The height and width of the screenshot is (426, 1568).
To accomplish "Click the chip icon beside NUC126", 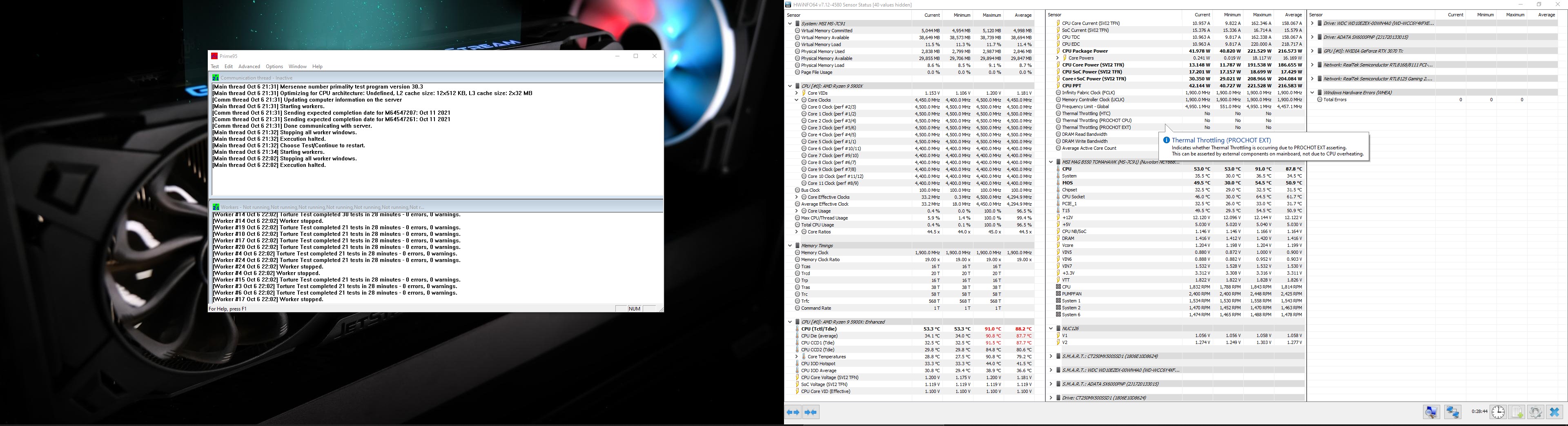I will [x=1058, y=328].
